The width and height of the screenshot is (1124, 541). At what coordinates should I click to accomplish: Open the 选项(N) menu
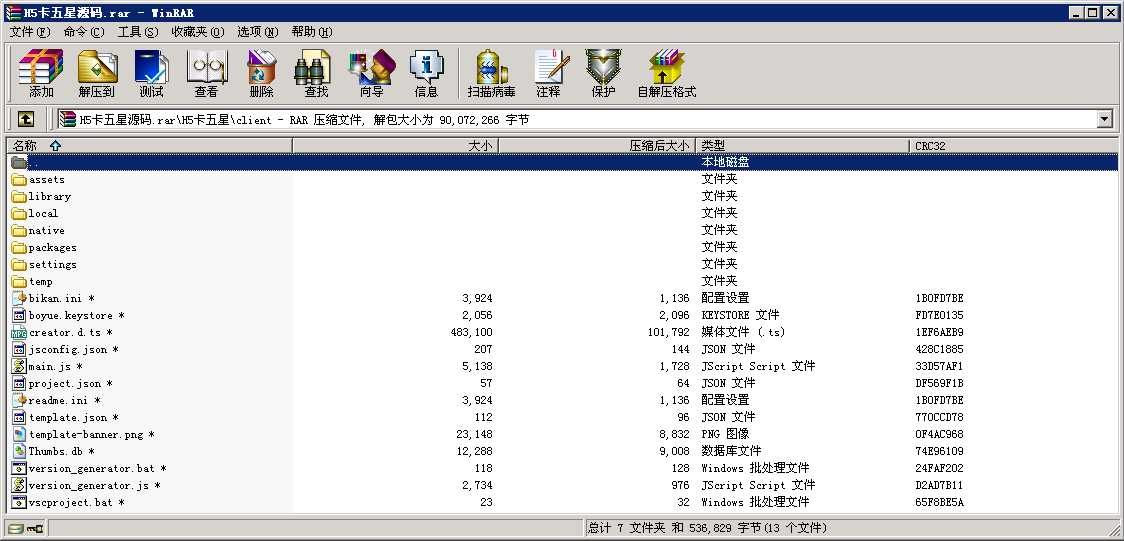tap(257, 32)
